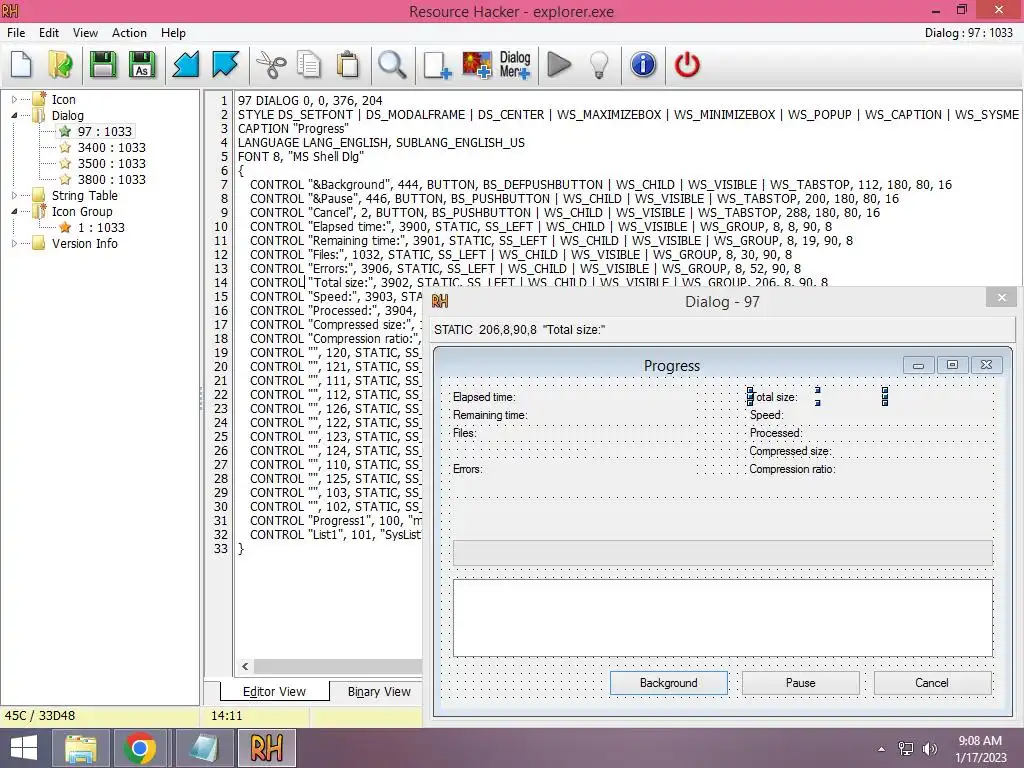Viewport: 1024px width, 768px height.
Task: Click Cancel button in dialog preview
Action: pyautogui.click(x=932, y=683)
